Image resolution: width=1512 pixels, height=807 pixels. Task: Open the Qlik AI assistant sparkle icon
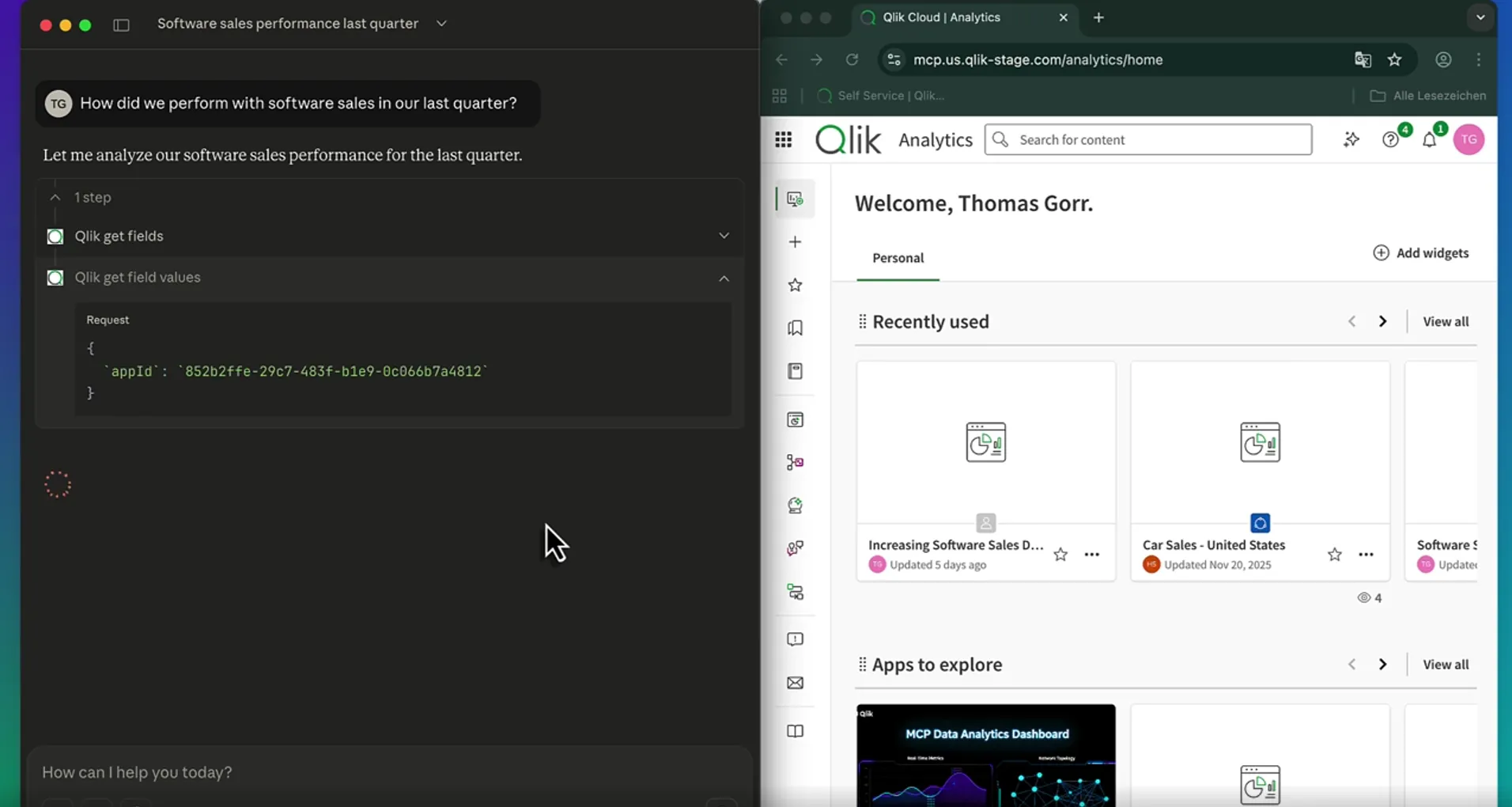pyautogui.click(x=1351, y=140)
